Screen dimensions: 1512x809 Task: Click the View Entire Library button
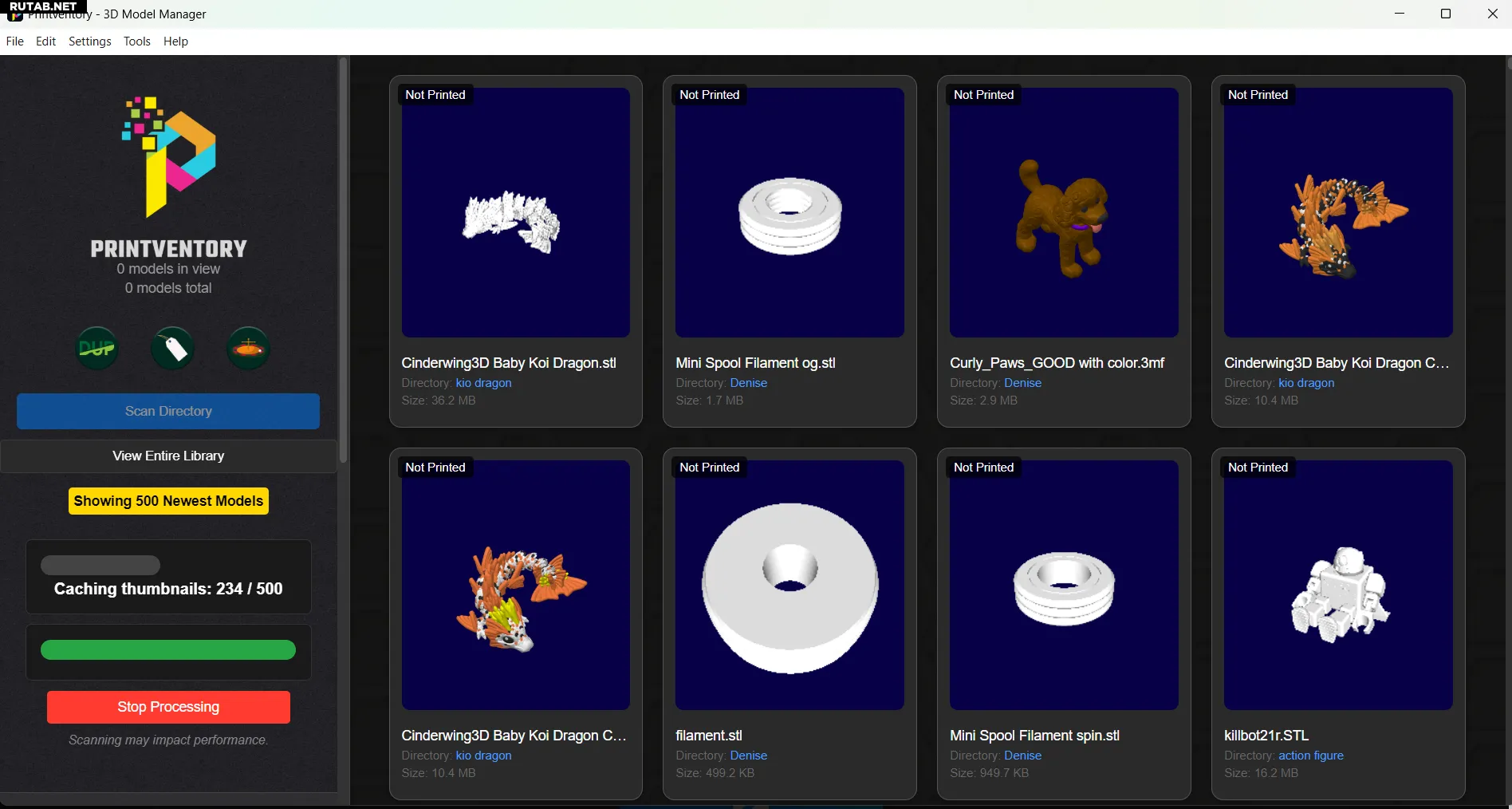168,456
